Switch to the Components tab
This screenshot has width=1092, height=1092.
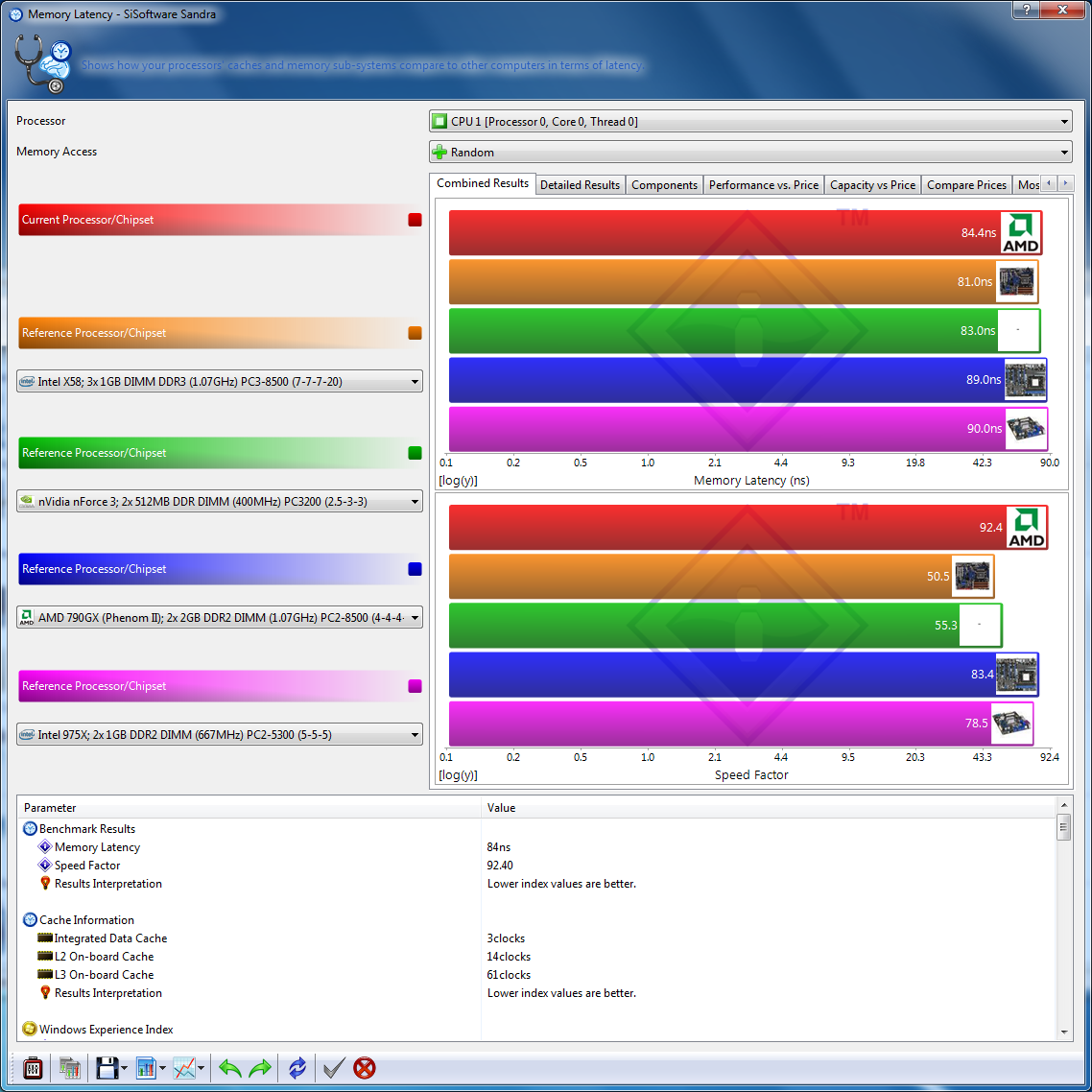point(664,185)
